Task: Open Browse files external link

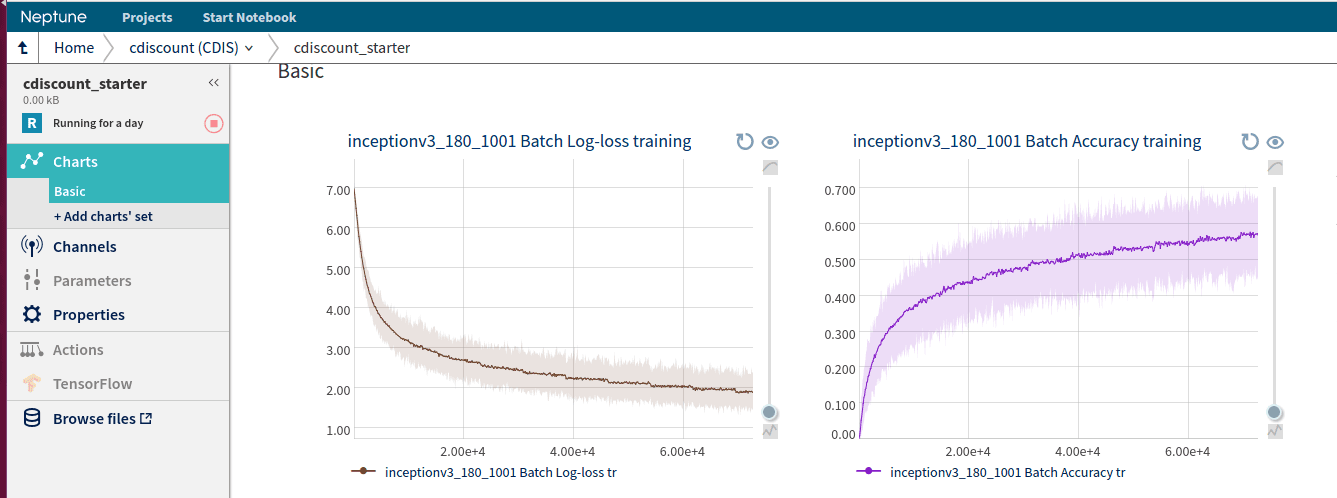Action: coord(102,419)
